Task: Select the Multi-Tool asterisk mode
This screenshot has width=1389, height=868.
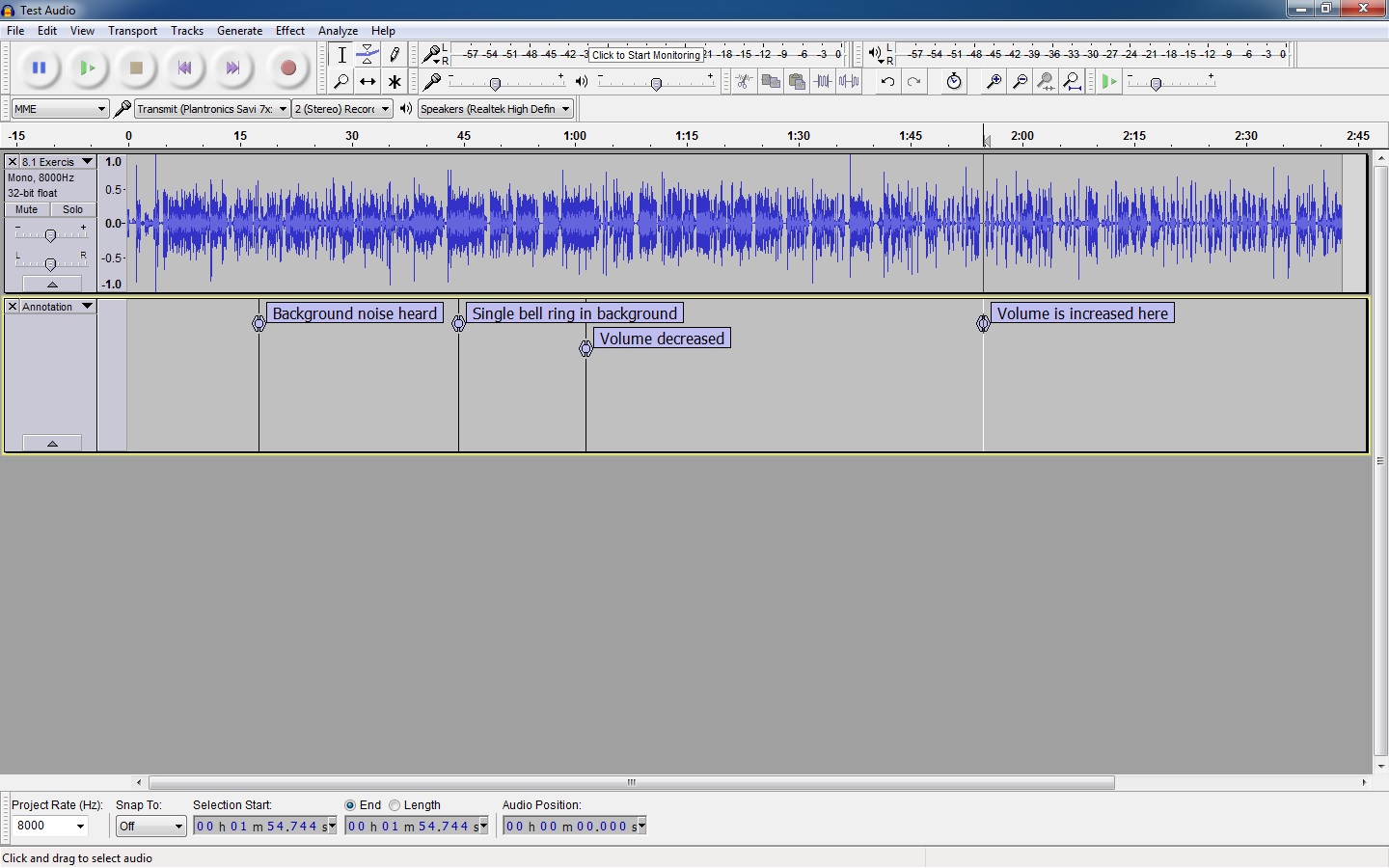Action: 395,82
